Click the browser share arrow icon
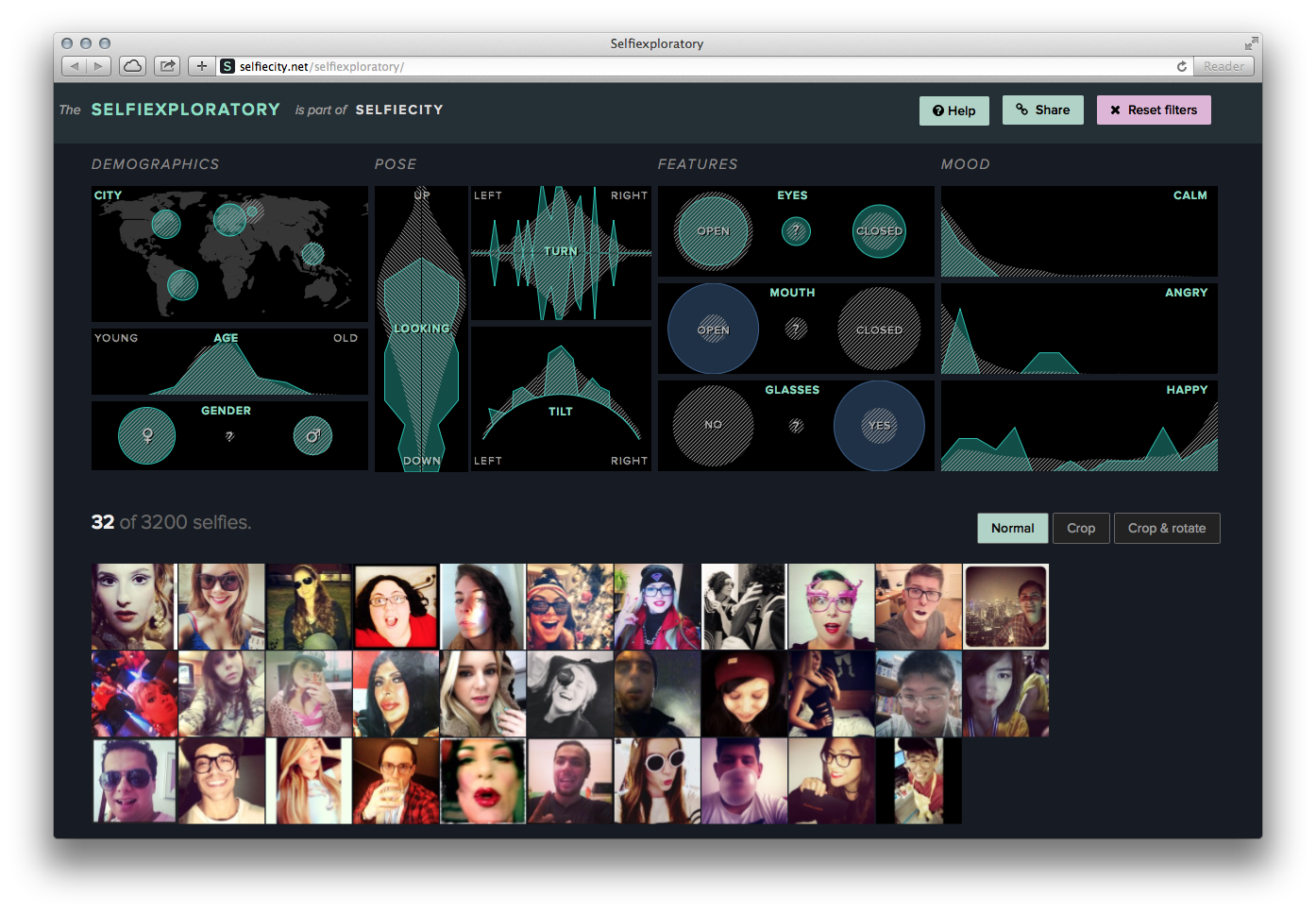The image size is (1316, 913). pyautogui.click(x=167, y=66)
